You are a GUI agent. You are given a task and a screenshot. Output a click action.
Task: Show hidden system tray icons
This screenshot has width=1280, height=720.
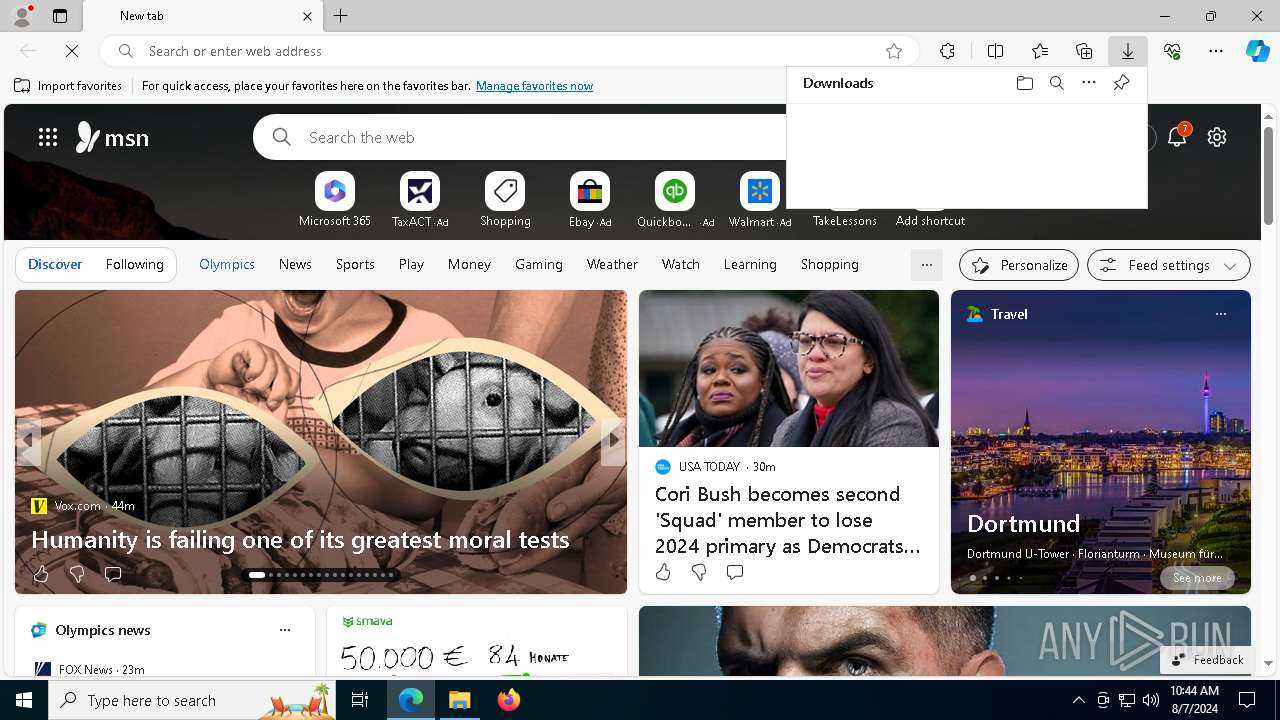click(x=1078, y=700)
